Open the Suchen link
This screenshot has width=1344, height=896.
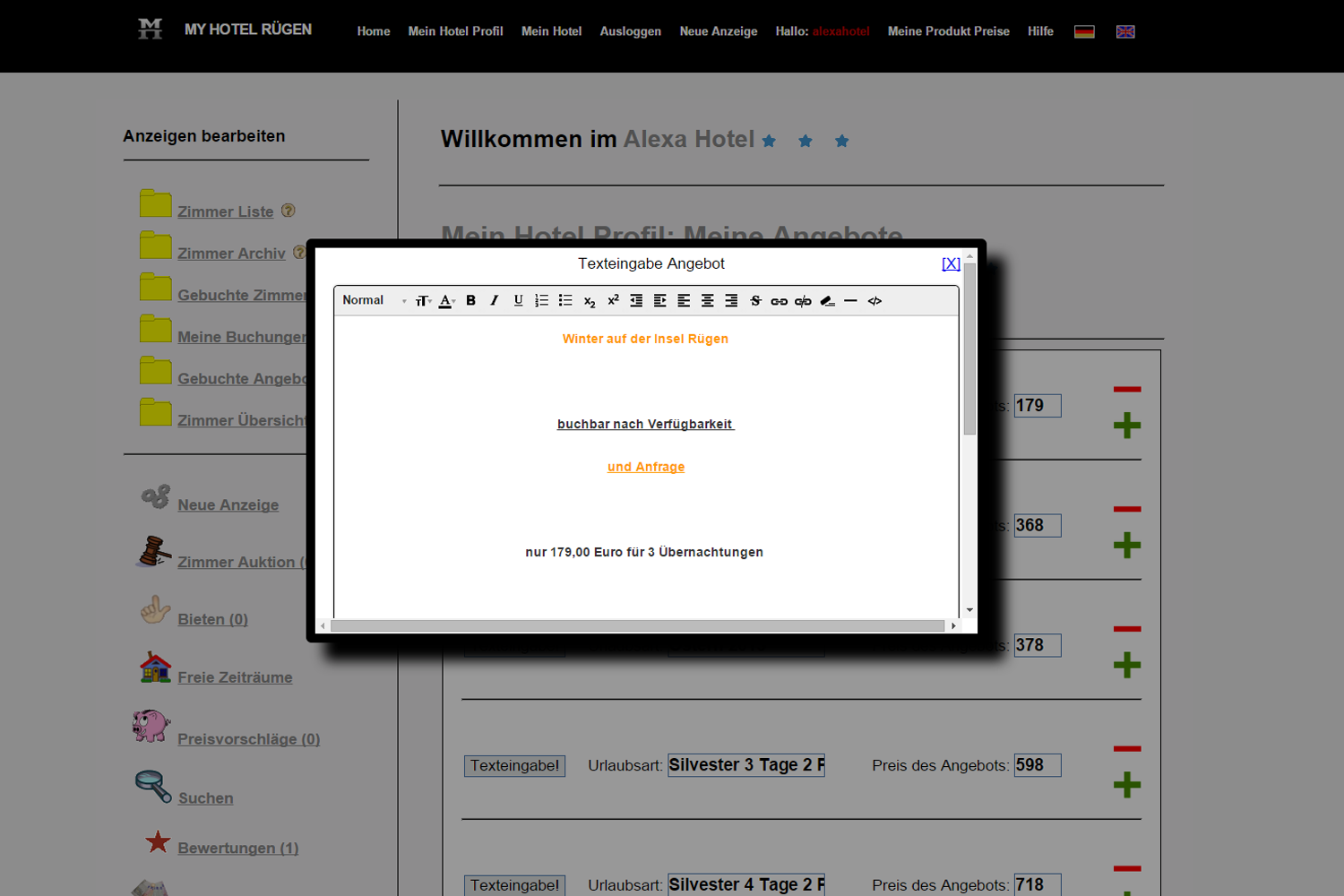206,798
